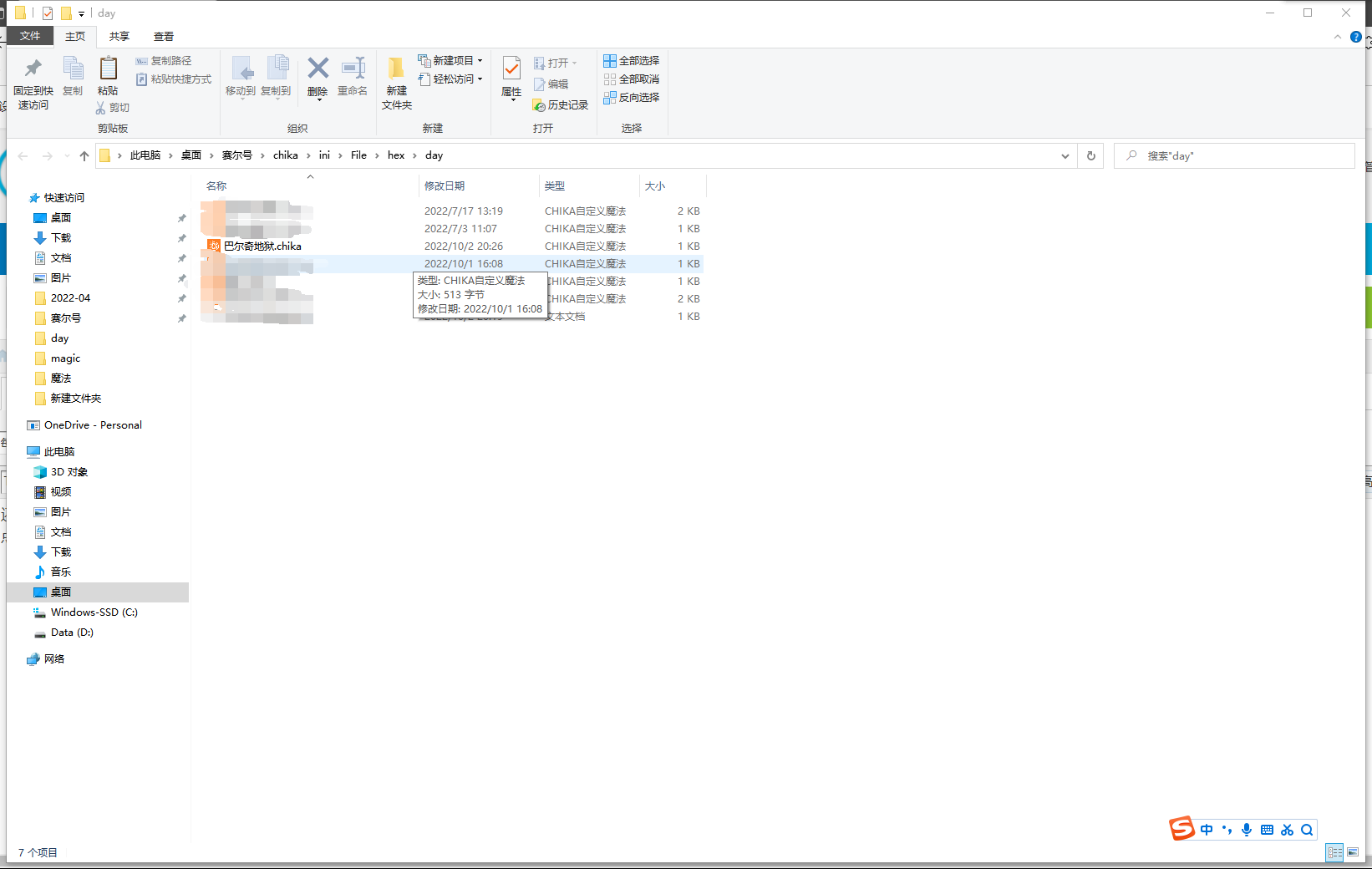Select This PC (此电脑) in sidebar
This screenshot has width=1372, height=869.
(59, 452)
